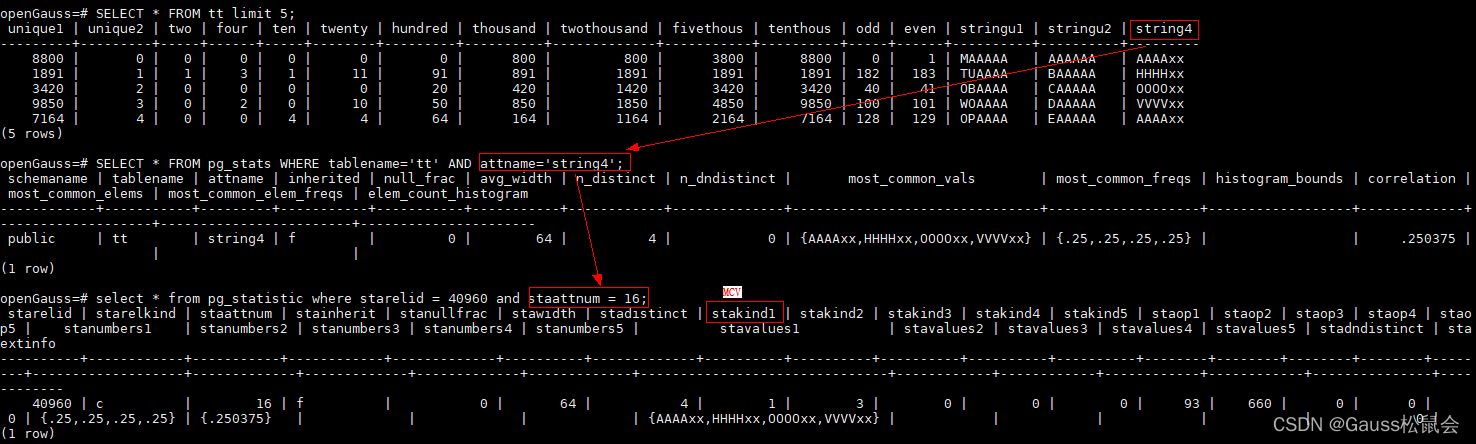
Task: Click the red-boxed attname='string4' condition
Action: pos(555,163)
